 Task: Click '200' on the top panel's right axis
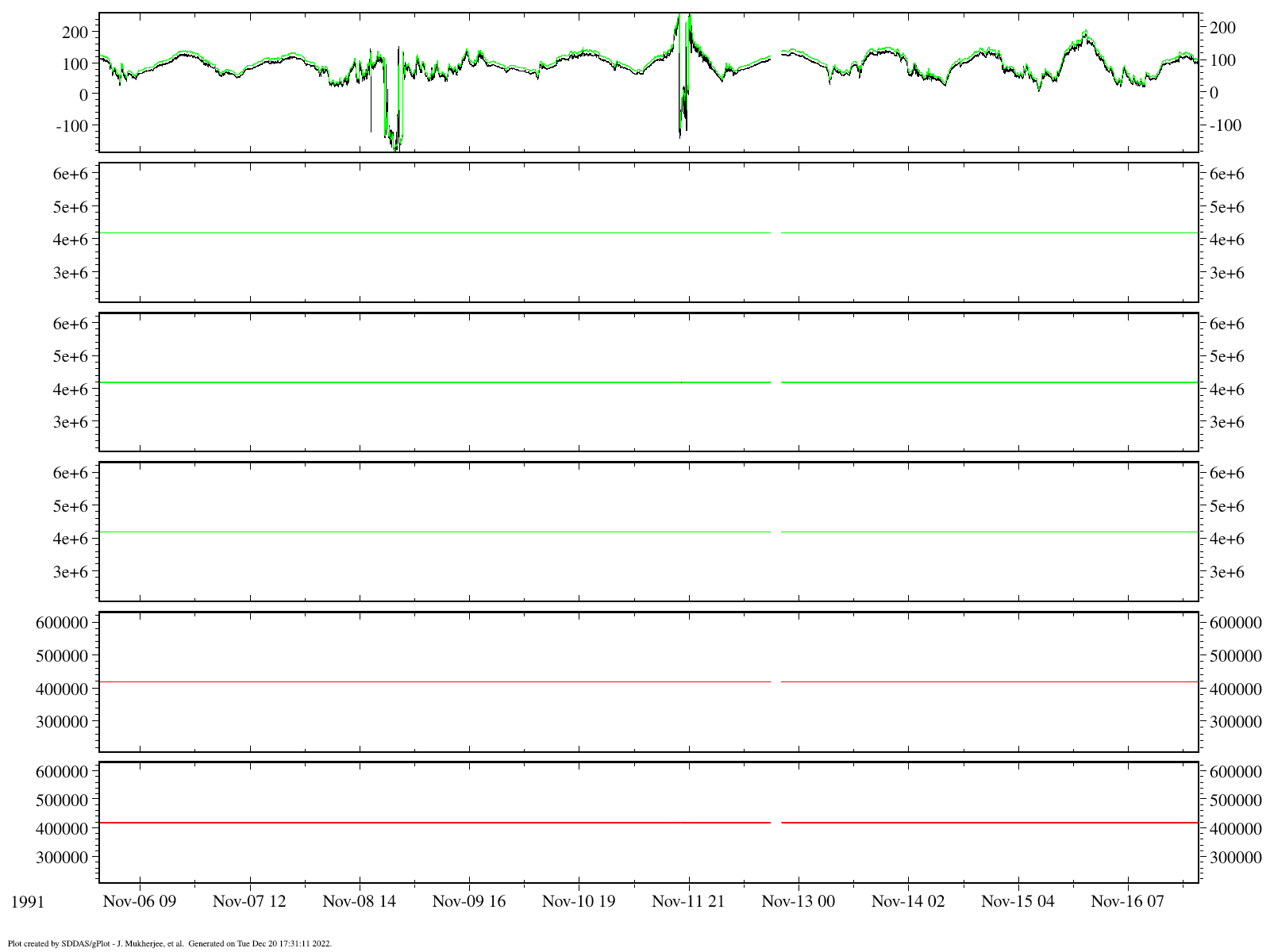pyautogui.click(x=1222, y=28)
